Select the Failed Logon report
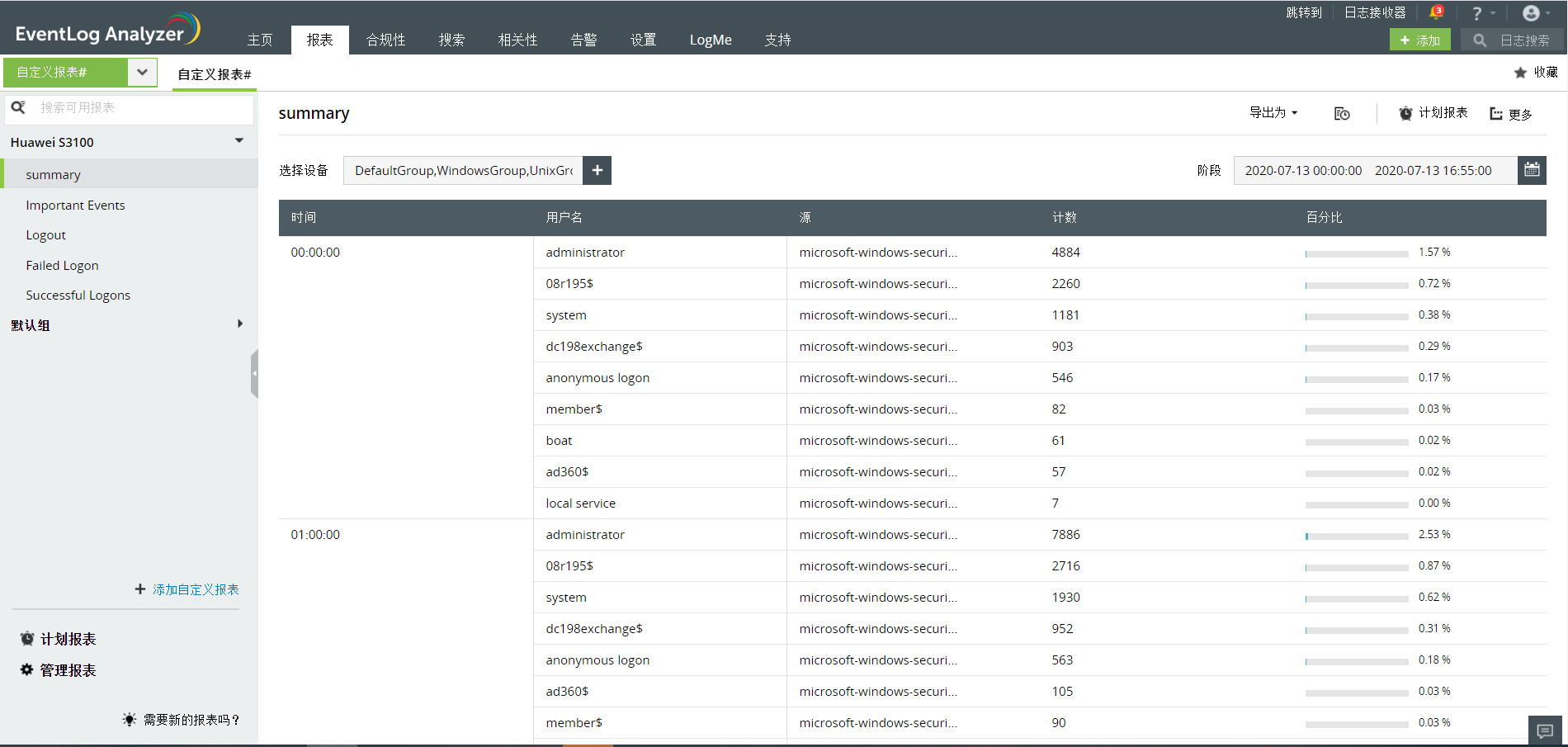 pyautogui.click(x=62, y=265)
